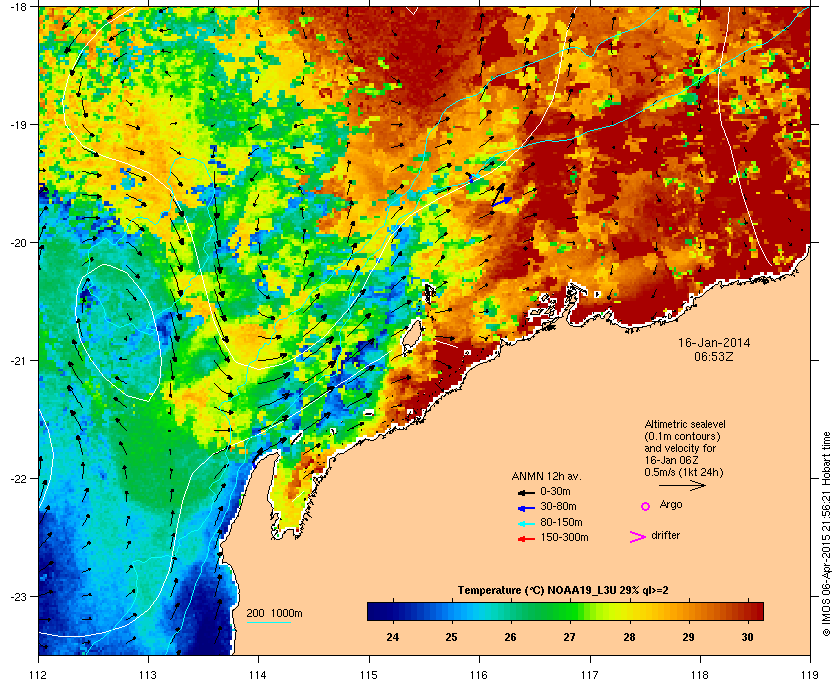840x680 pixels.
Task: Click the colorbar at green 27°C
Action: [569, 611]
